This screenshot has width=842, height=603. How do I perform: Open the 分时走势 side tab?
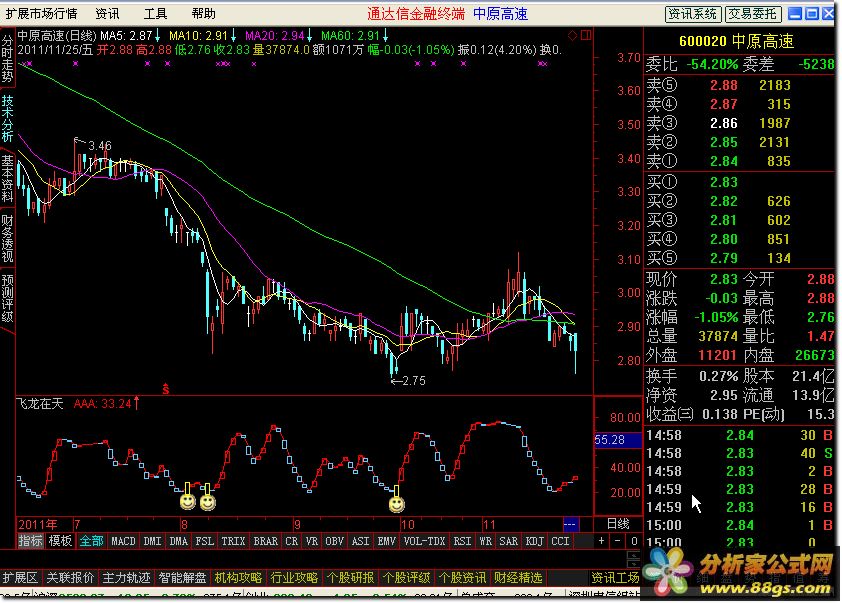[x=7, y=58]
